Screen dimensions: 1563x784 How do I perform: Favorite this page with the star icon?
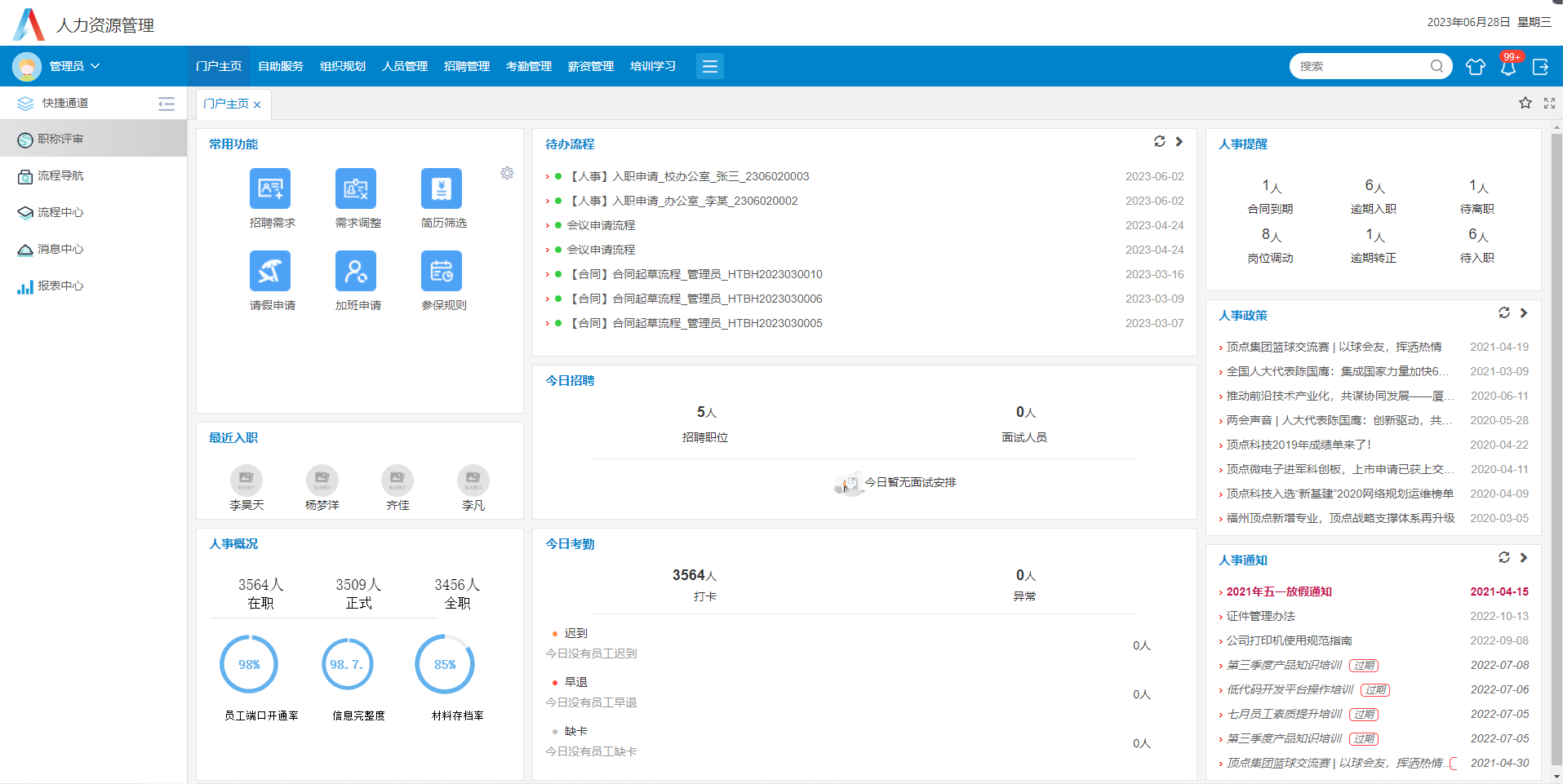1525,103
